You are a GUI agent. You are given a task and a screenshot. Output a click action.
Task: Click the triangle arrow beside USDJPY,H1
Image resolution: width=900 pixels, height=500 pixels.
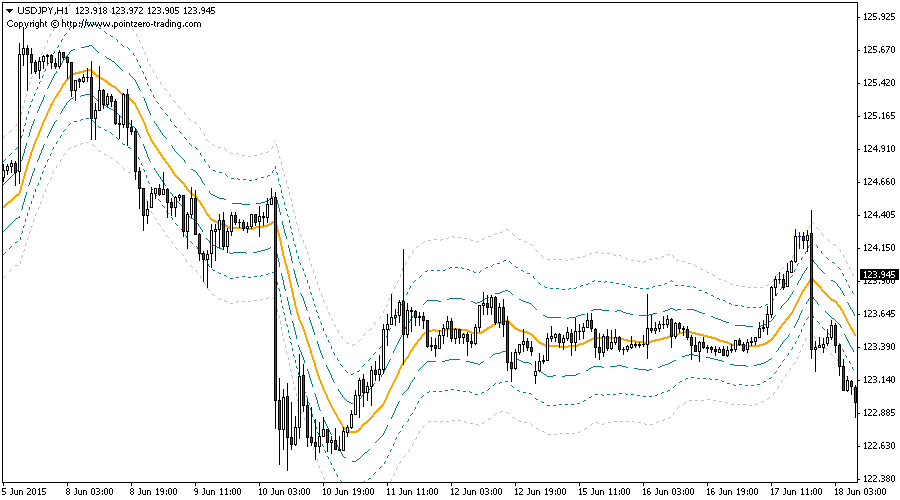tap(9, 10)
